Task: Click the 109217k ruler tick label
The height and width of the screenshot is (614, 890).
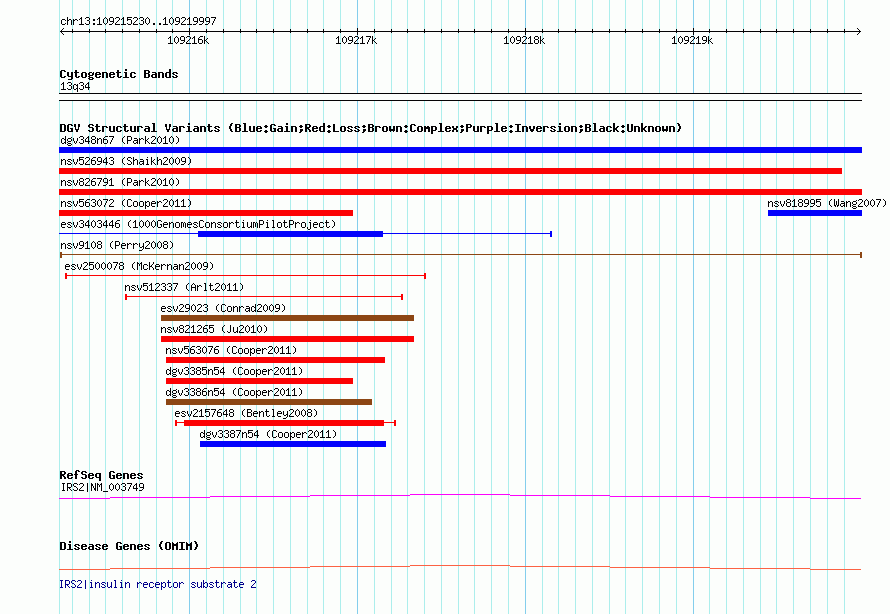Action: (356, 40)
